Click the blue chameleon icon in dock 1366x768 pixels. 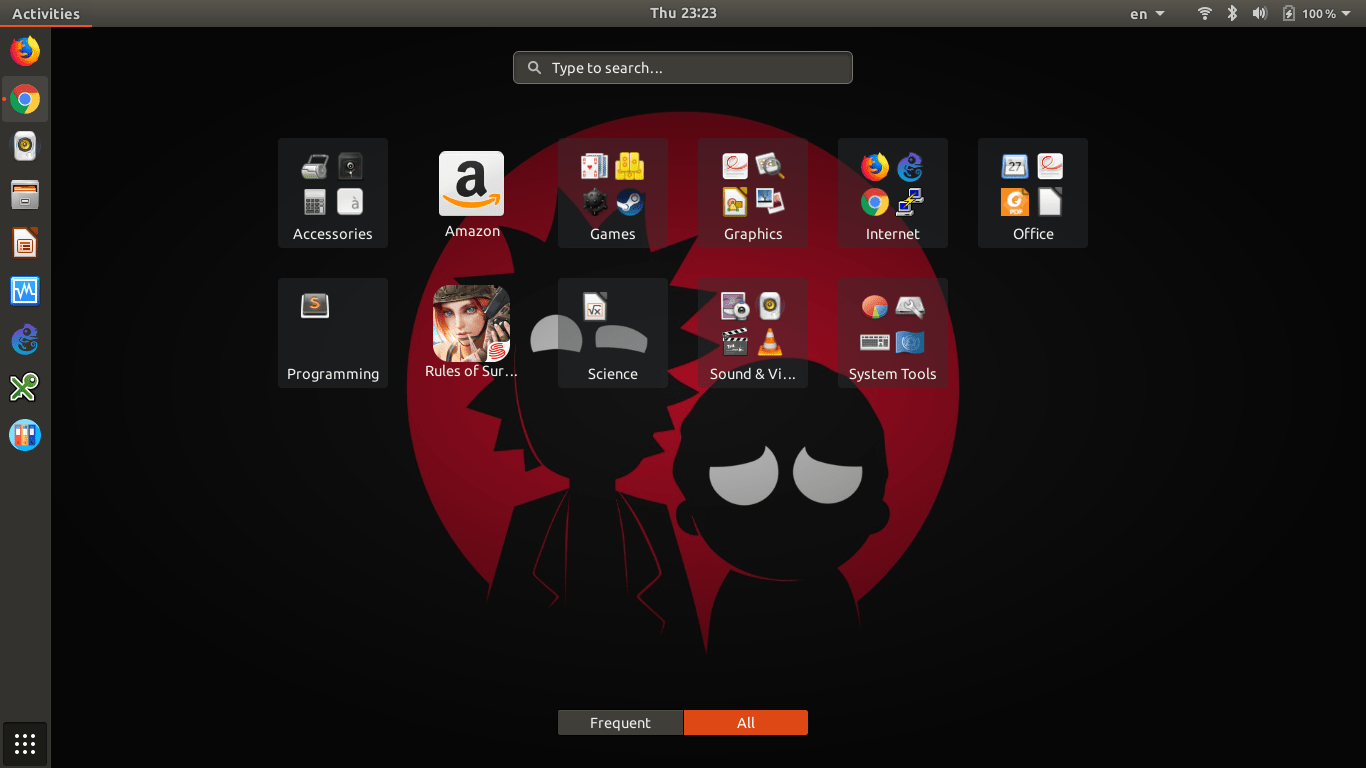(x=25, y=339)
